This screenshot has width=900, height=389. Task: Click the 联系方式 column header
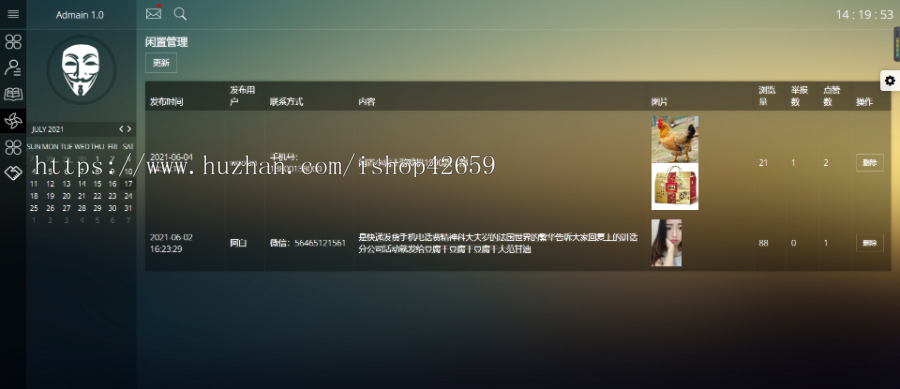click(x=286, y=102)
